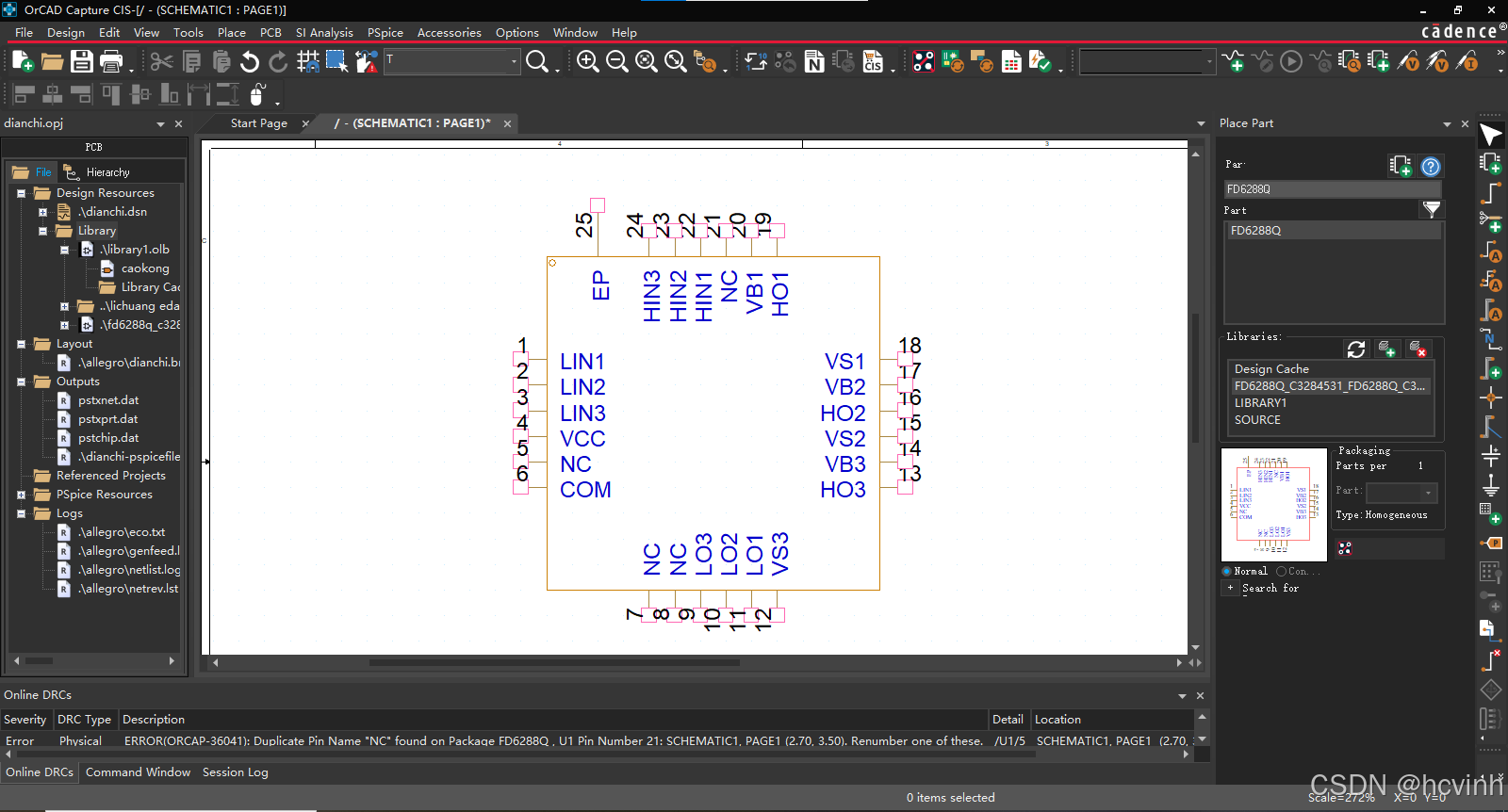
Task: Zoom to fit all with toolbar icon
Action: 675,61
